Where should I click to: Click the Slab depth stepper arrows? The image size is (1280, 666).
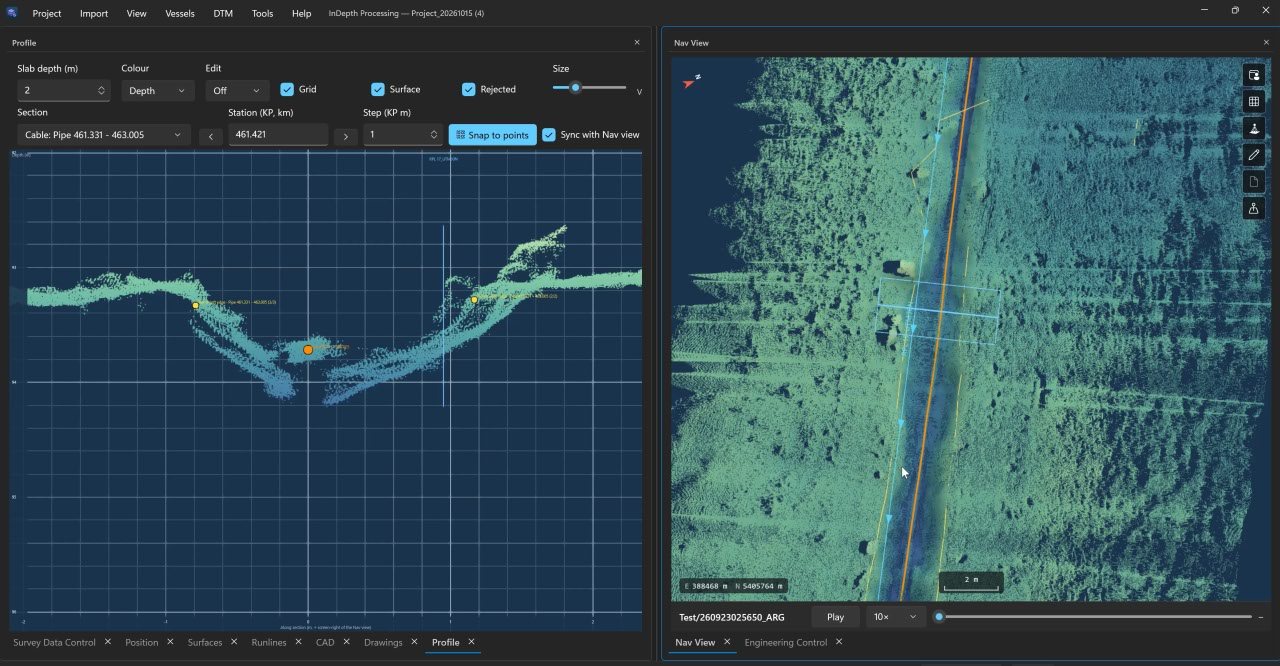point(101,90)
